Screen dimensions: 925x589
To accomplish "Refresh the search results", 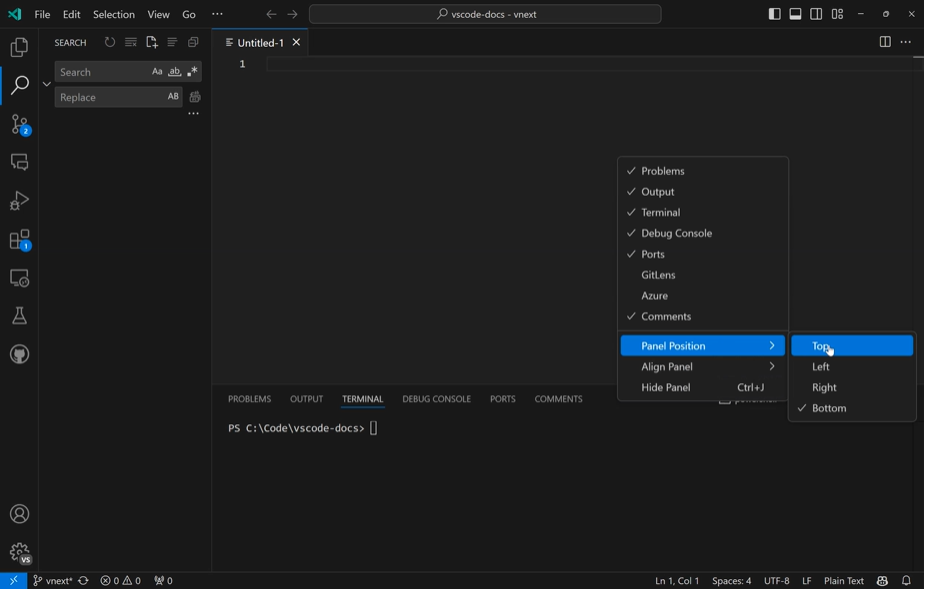I will click(x=110, y=42).
